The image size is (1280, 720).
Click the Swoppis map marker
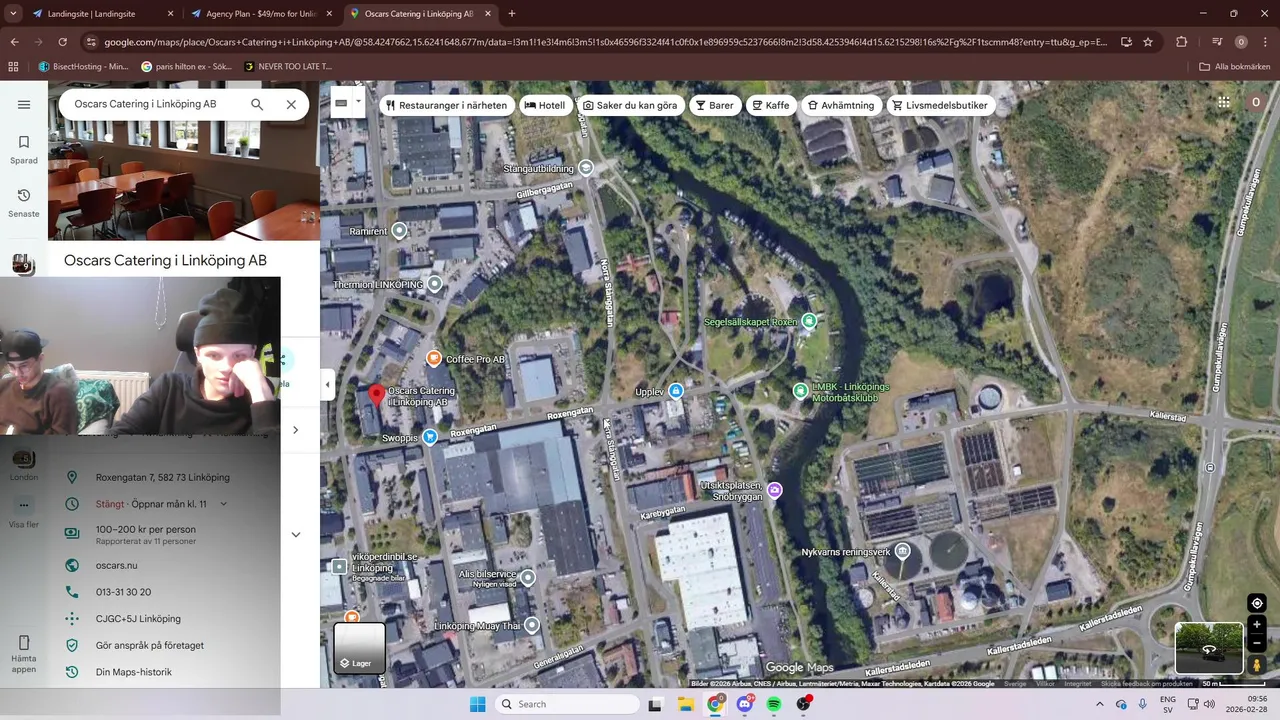430,437
